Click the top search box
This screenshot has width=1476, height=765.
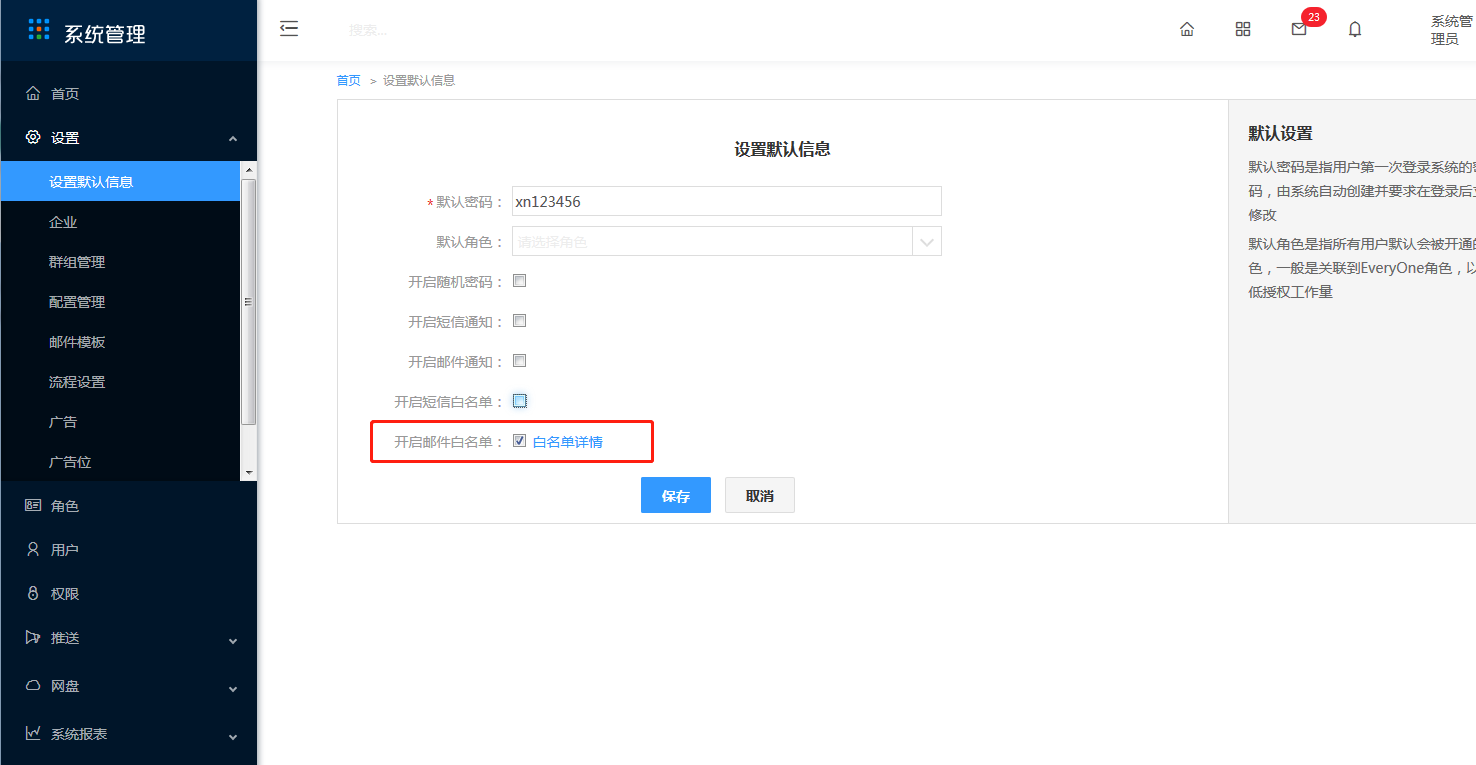370,30
